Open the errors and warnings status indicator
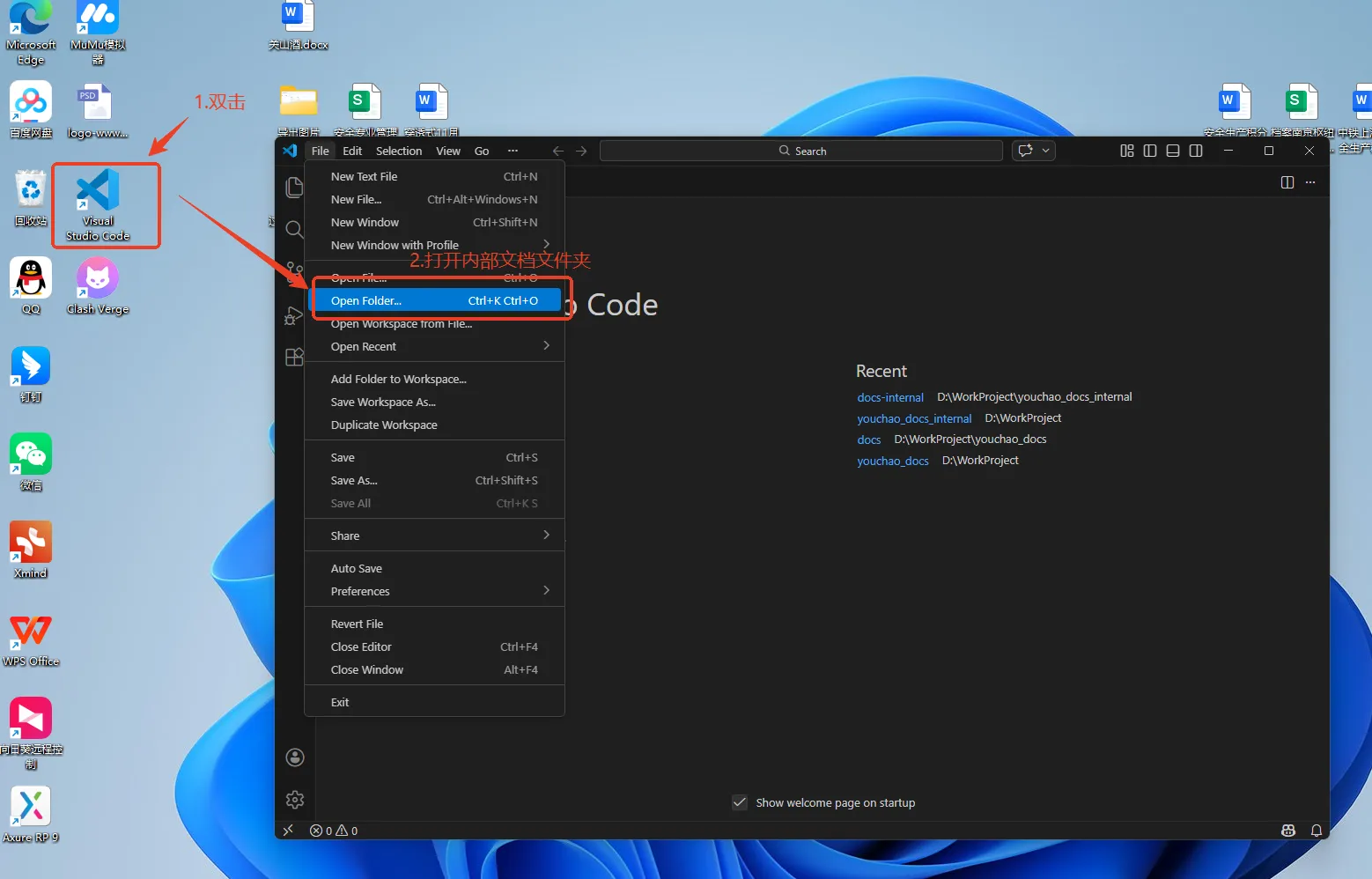1372x879 pixels. (x=334, y=831)
